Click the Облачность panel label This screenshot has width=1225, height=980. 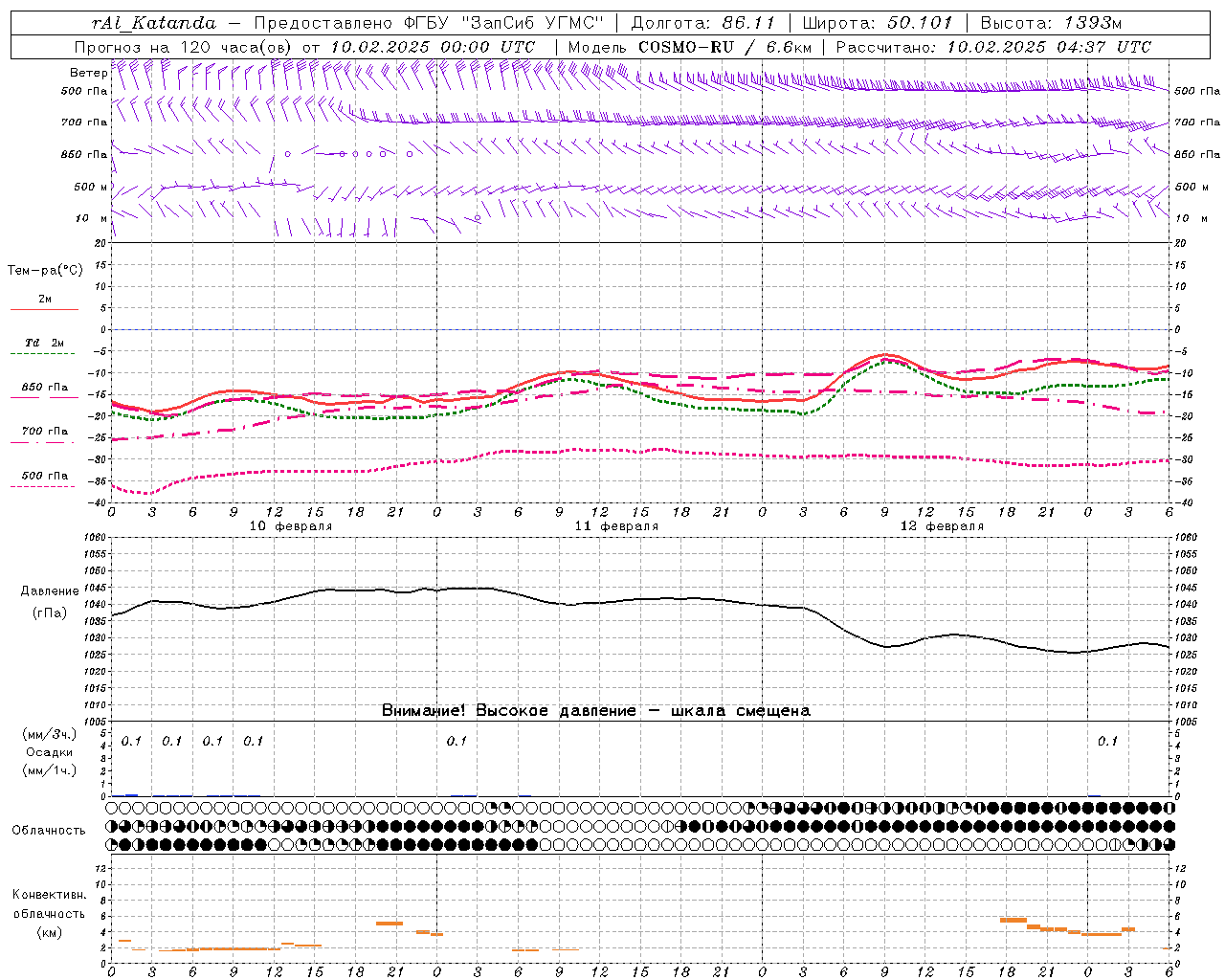(49, 830)
